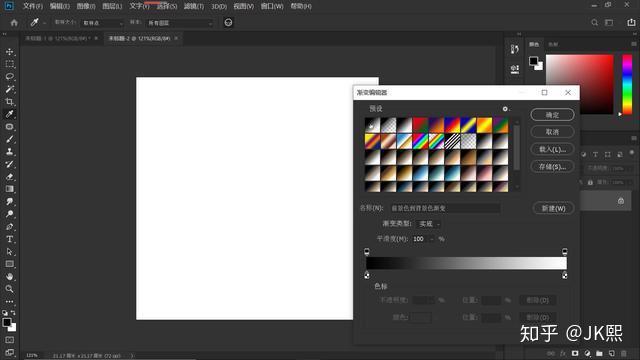Select the Spot Healing Brush tool
Image resolution: width=640 pixels, height=360 pixels.
9,127
